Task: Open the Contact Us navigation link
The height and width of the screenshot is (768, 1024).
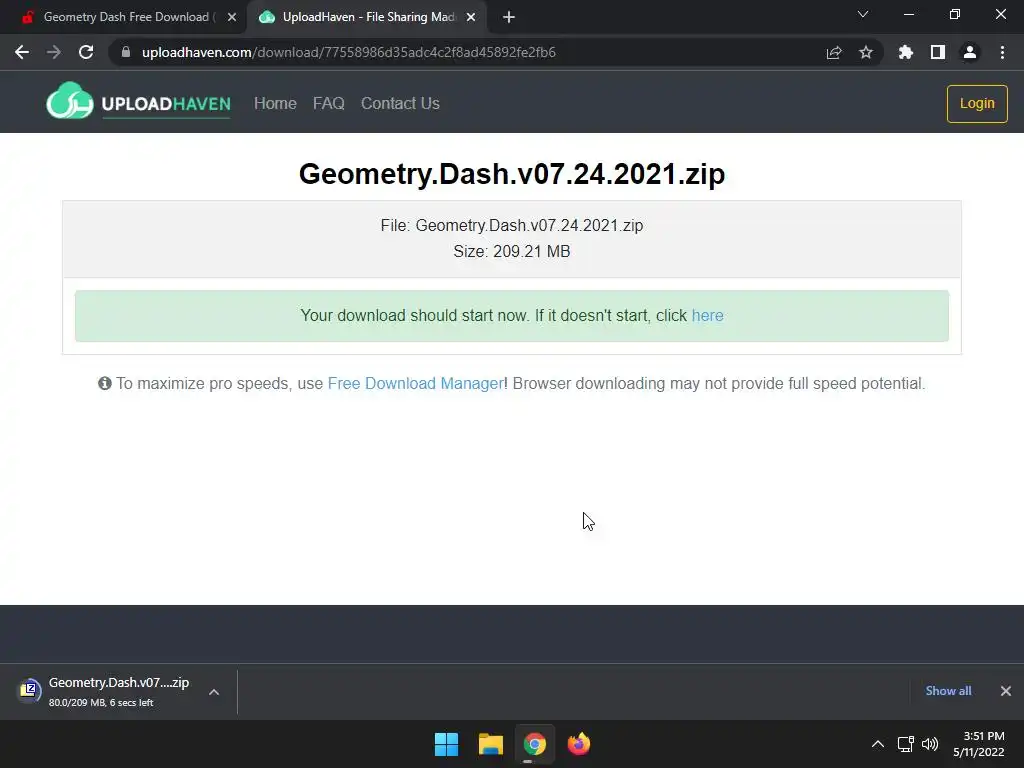Action: point(400,103)
